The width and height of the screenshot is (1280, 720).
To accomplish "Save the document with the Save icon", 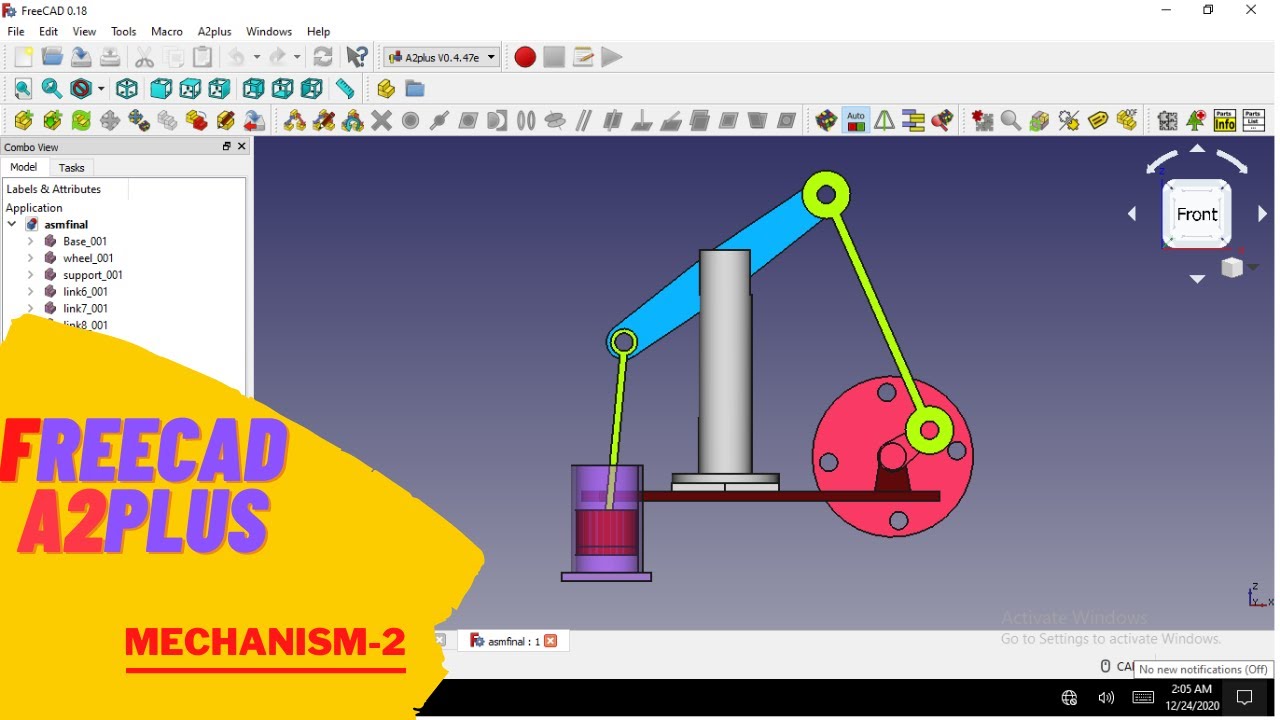I will (x=81, y=57).
